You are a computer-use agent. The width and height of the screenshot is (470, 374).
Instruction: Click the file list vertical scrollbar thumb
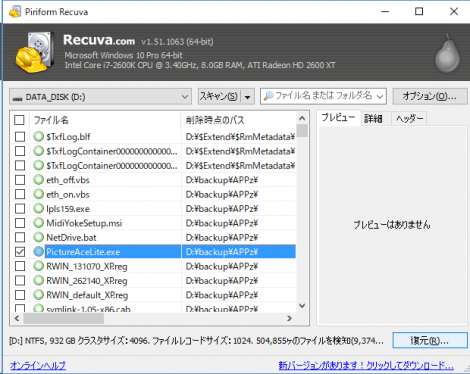coord(302,130)
